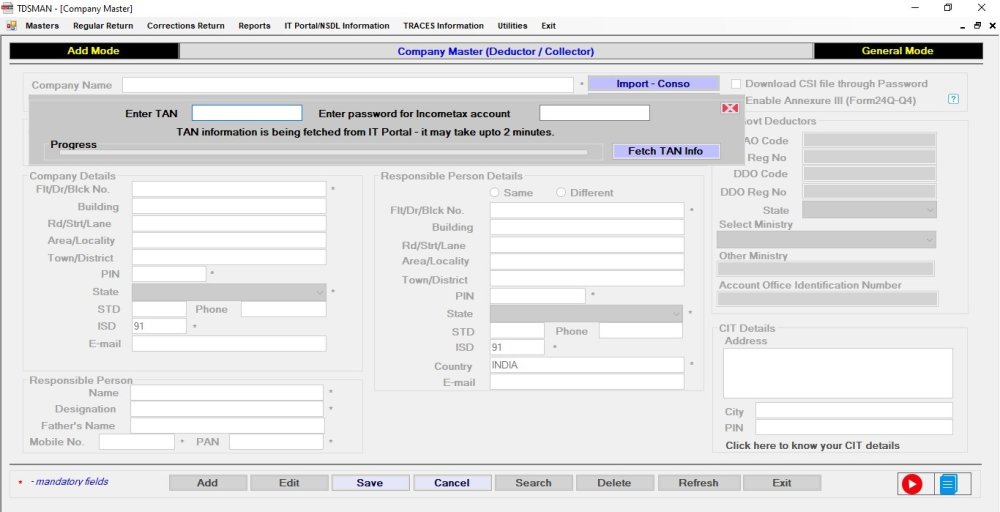The image size is (1000, 512).
Task: Click the Progress bar
Action: [323, 152]
